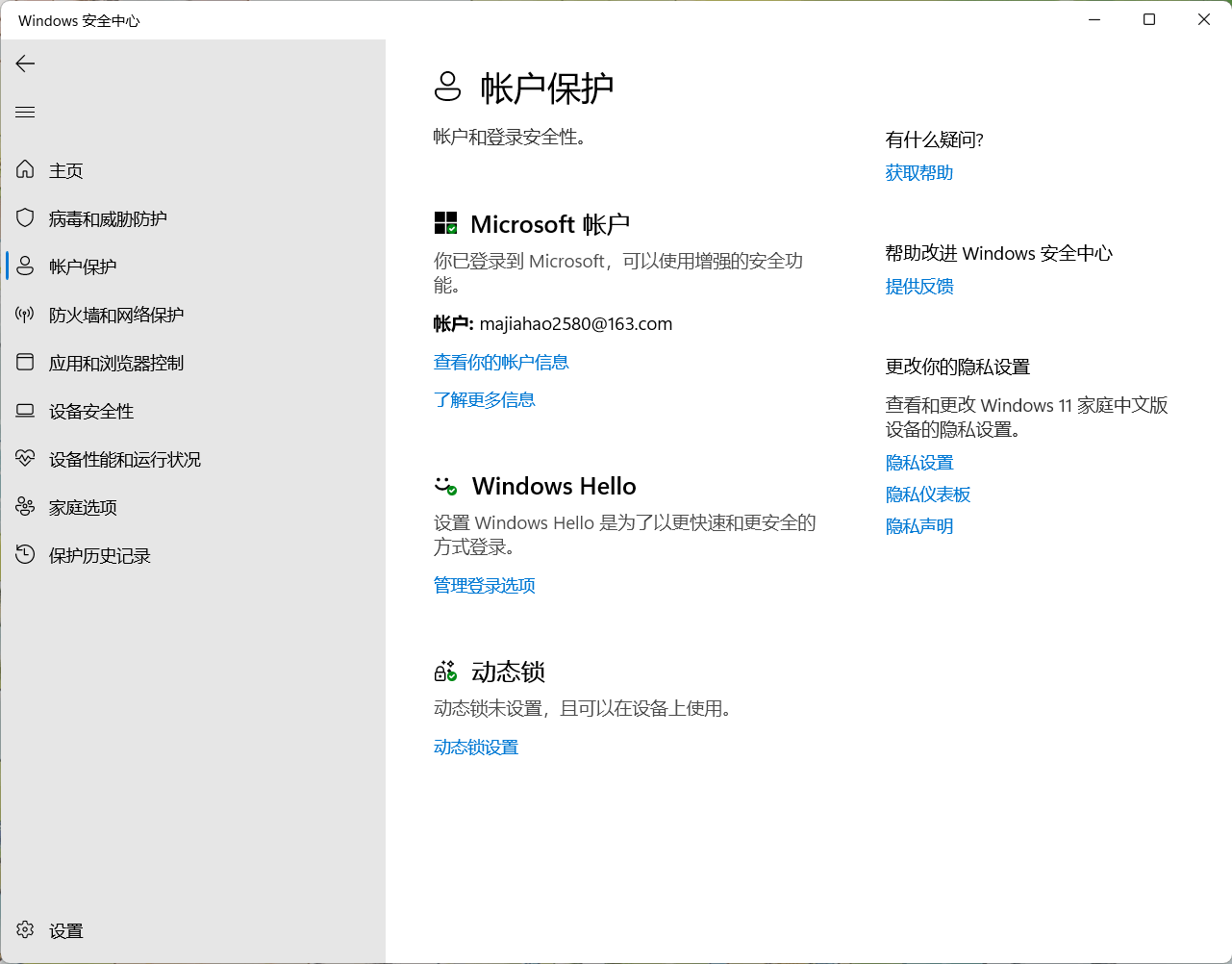Click the Windows Hello heading
This screenshot has height=964, width=1232.
[x=554, y=486]
